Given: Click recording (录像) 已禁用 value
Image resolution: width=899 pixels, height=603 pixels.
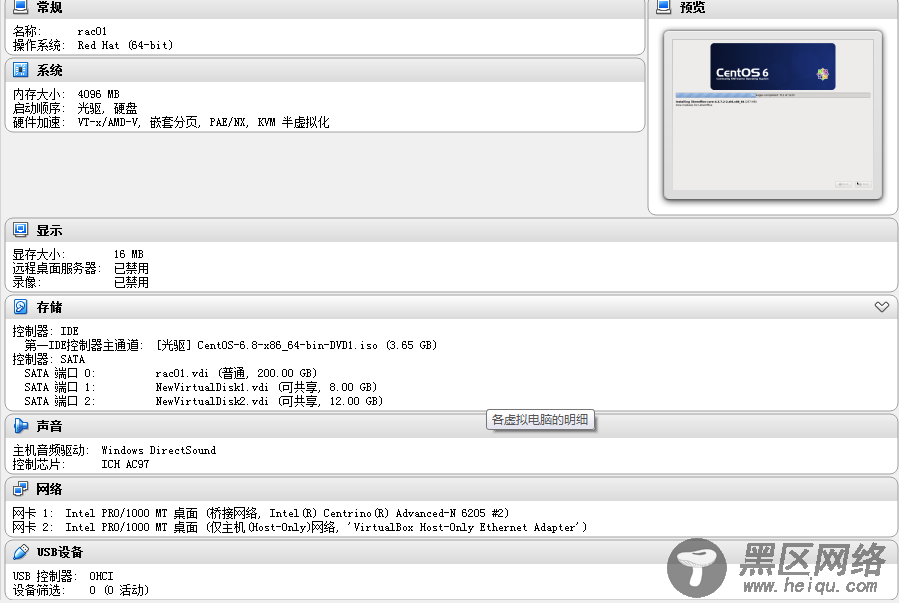Looking at the screenshot, I should [131, 282].
